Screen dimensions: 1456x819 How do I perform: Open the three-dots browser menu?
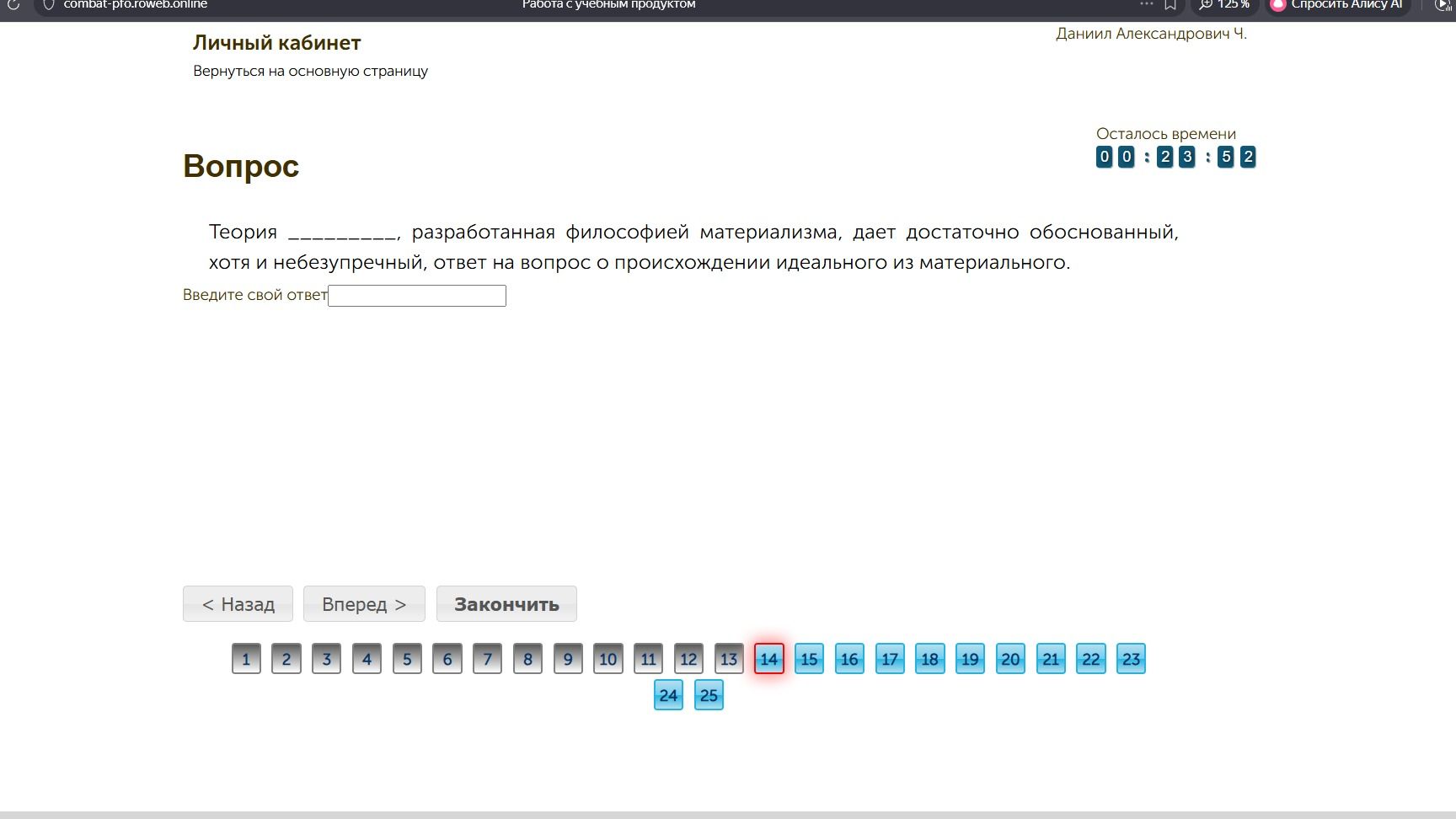pyautogui.click(x=1146, y=4)
